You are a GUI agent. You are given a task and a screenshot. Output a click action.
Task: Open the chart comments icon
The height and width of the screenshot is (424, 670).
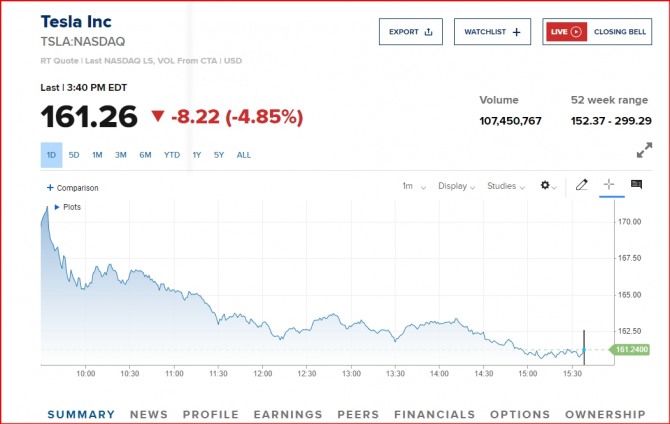[636, 185]
